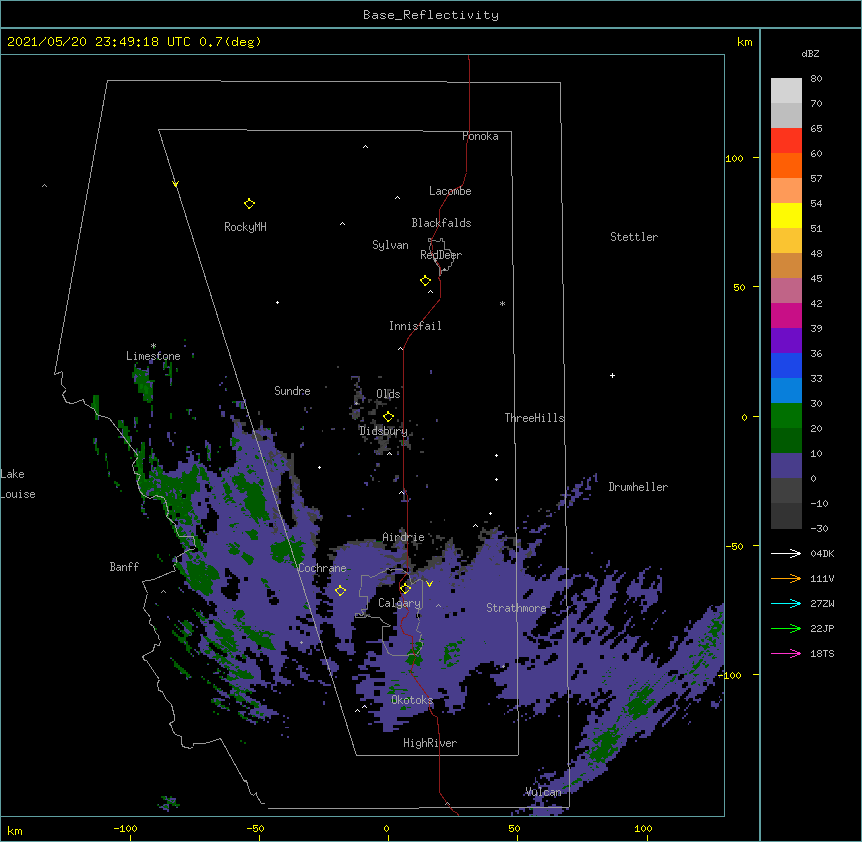Click the purple 10 dBZ color swatch
The height and width of the screenshot is (842, 862).
786,466
